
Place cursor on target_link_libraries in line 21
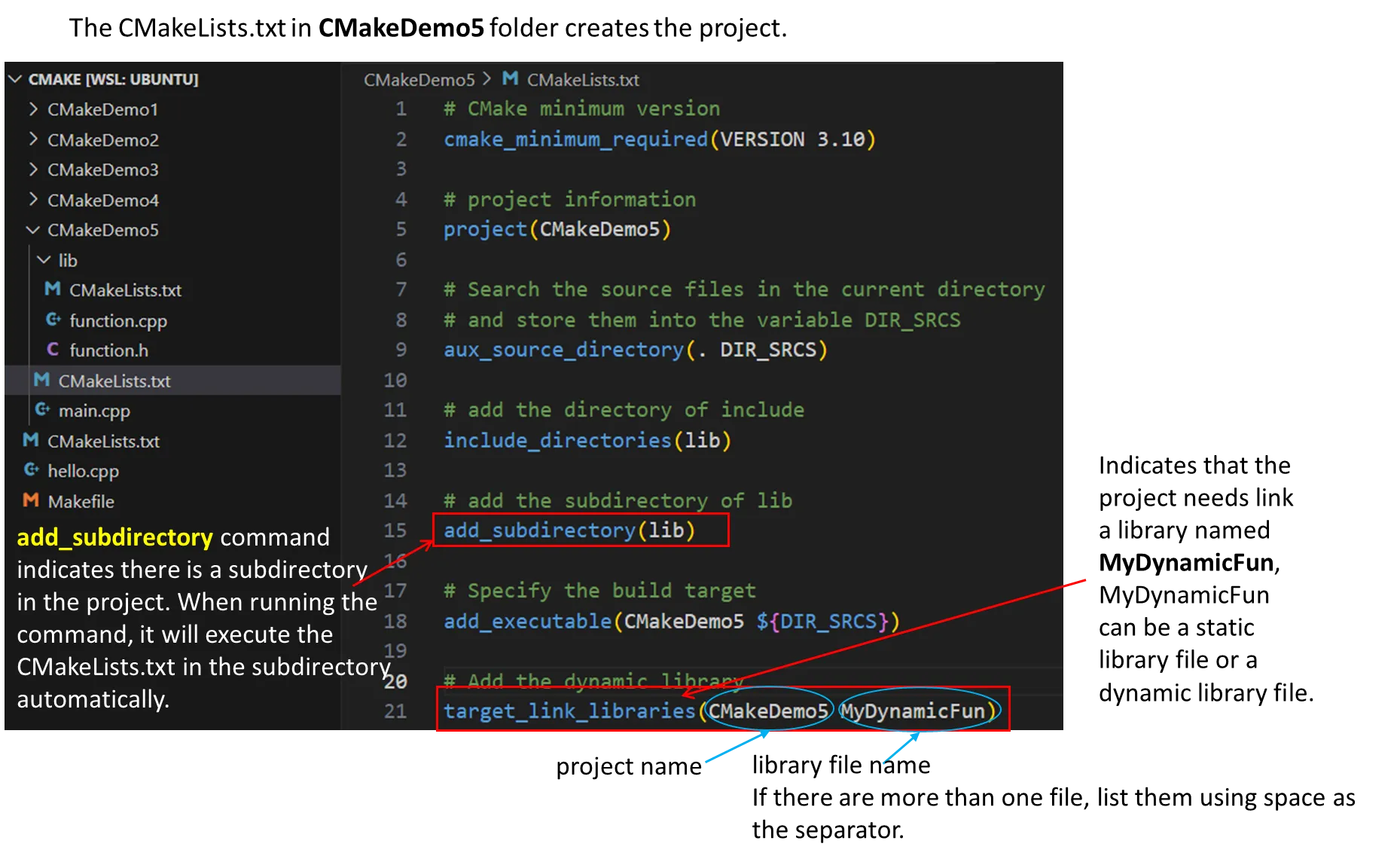(x=569, y=711)
